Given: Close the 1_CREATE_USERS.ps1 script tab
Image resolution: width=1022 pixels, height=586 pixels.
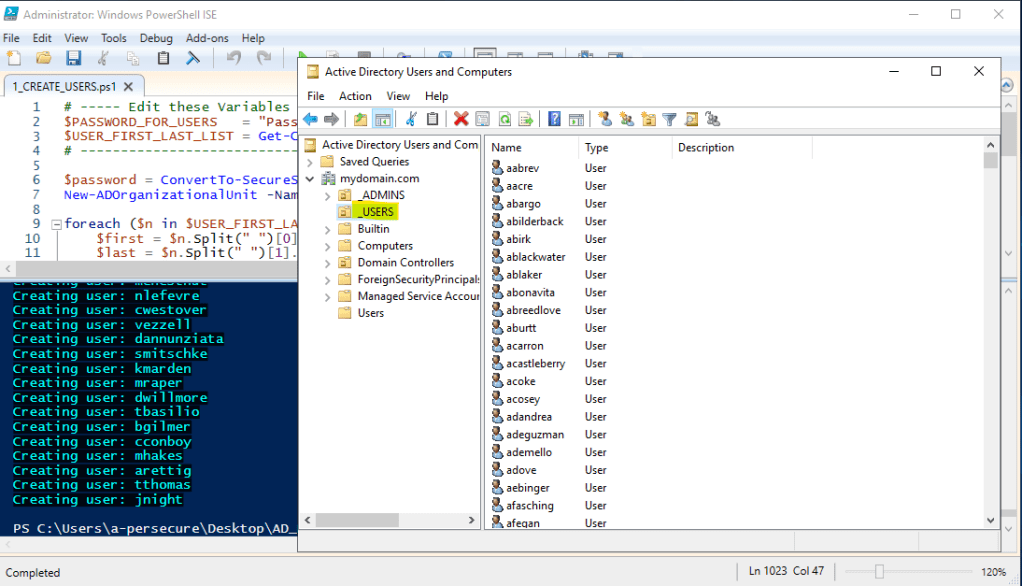Looking at the screenshot, I should [130, 86].
